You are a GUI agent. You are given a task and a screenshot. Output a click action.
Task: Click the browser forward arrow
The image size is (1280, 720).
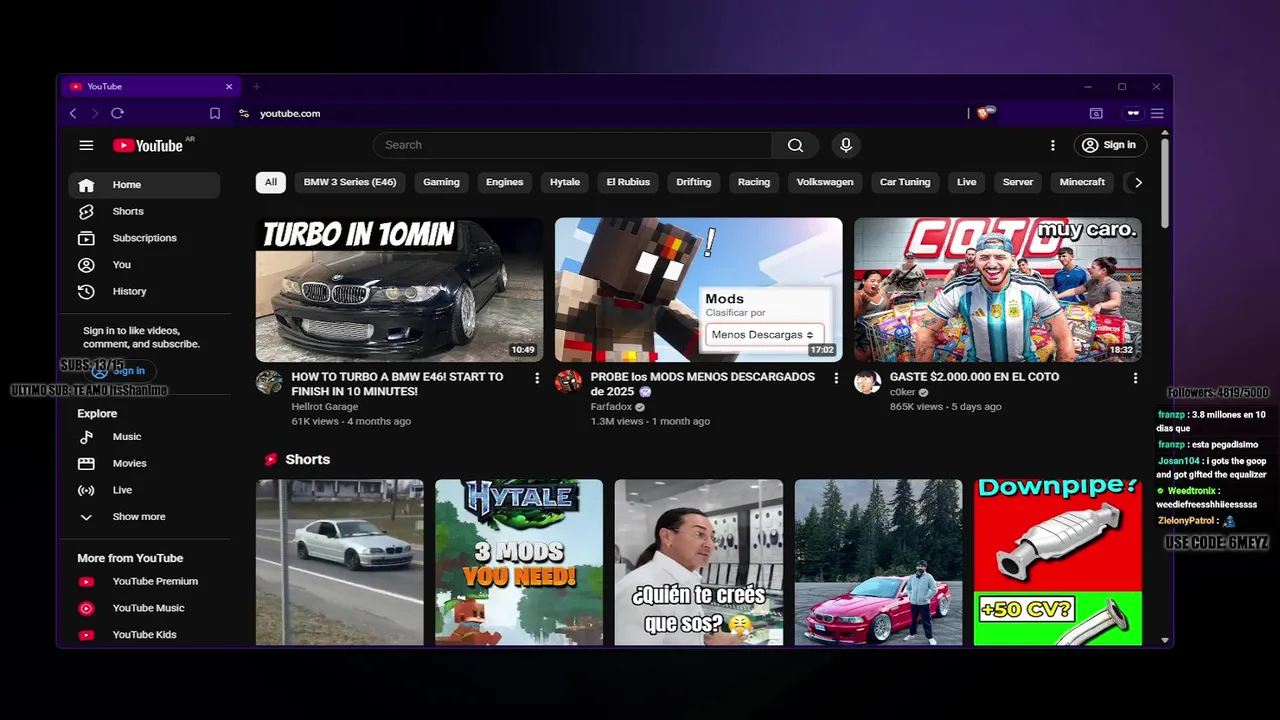(x=95, y=114)
